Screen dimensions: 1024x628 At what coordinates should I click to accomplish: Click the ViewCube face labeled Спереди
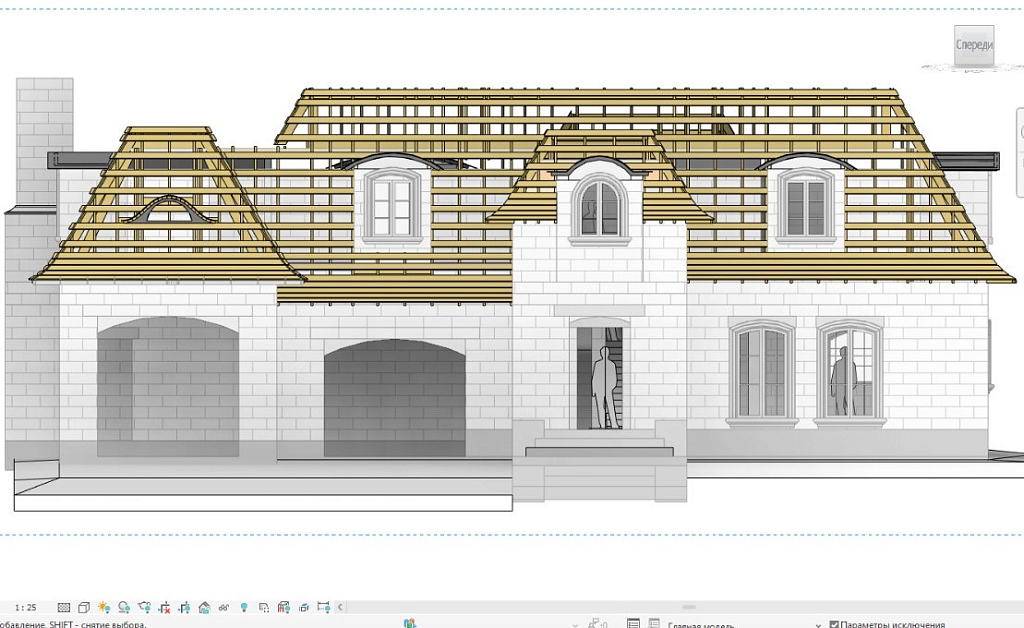[x=974, y=45]
